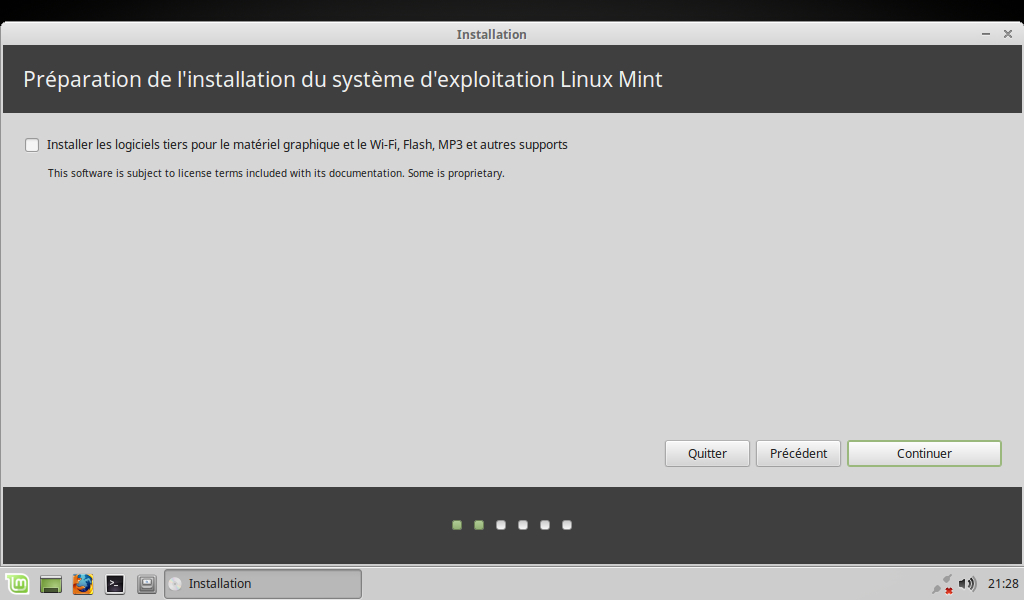This screenshot has width=1024, height=600.
Task: Click the Installation window title text
Action: click(x=491, y=35)
